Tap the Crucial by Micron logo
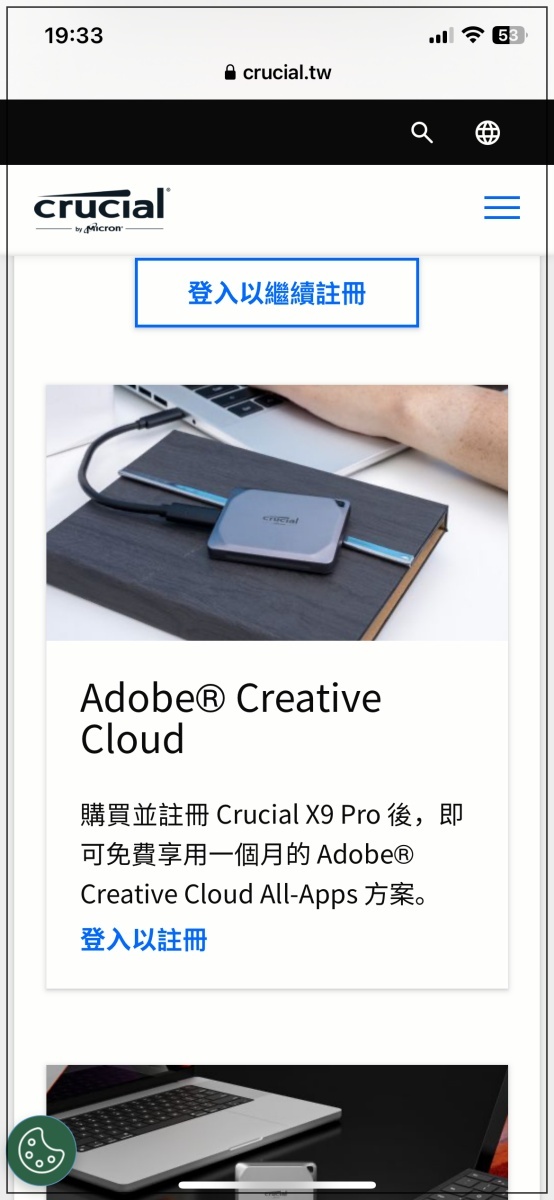 coord(101,210)
